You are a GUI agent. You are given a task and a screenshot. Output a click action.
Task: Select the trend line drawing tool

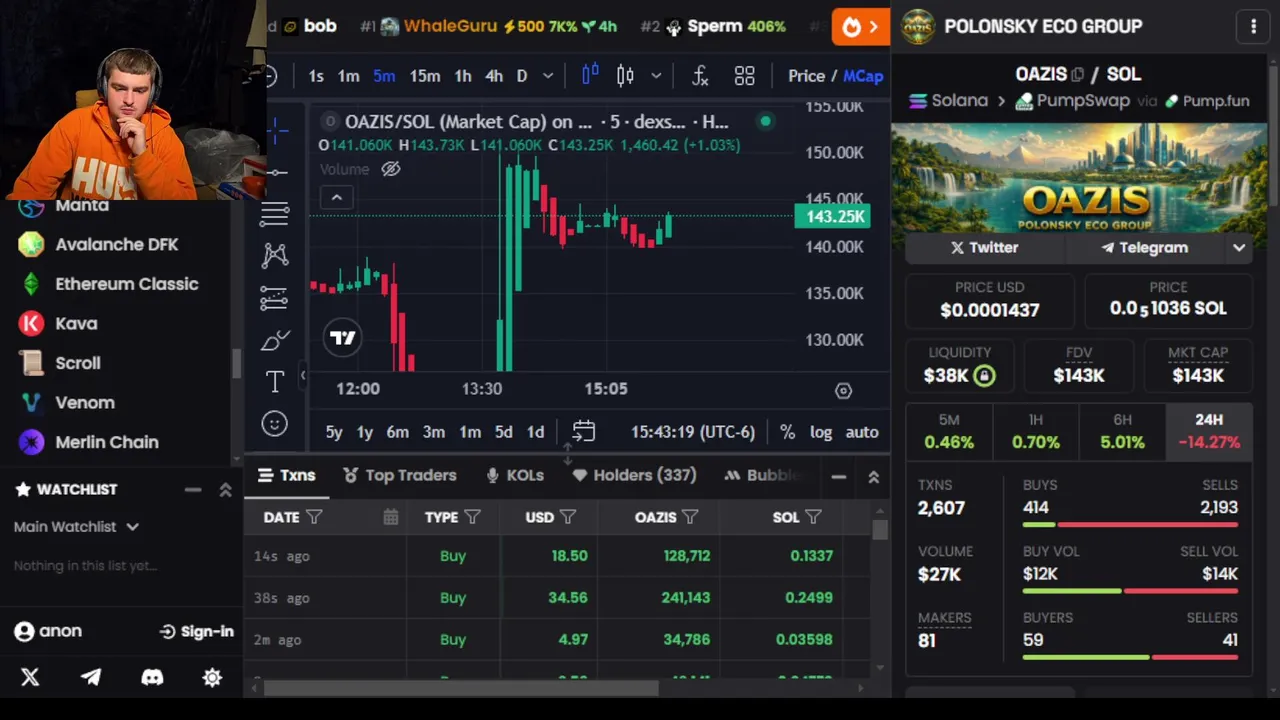pyautogui.click(x=276, y=172)
